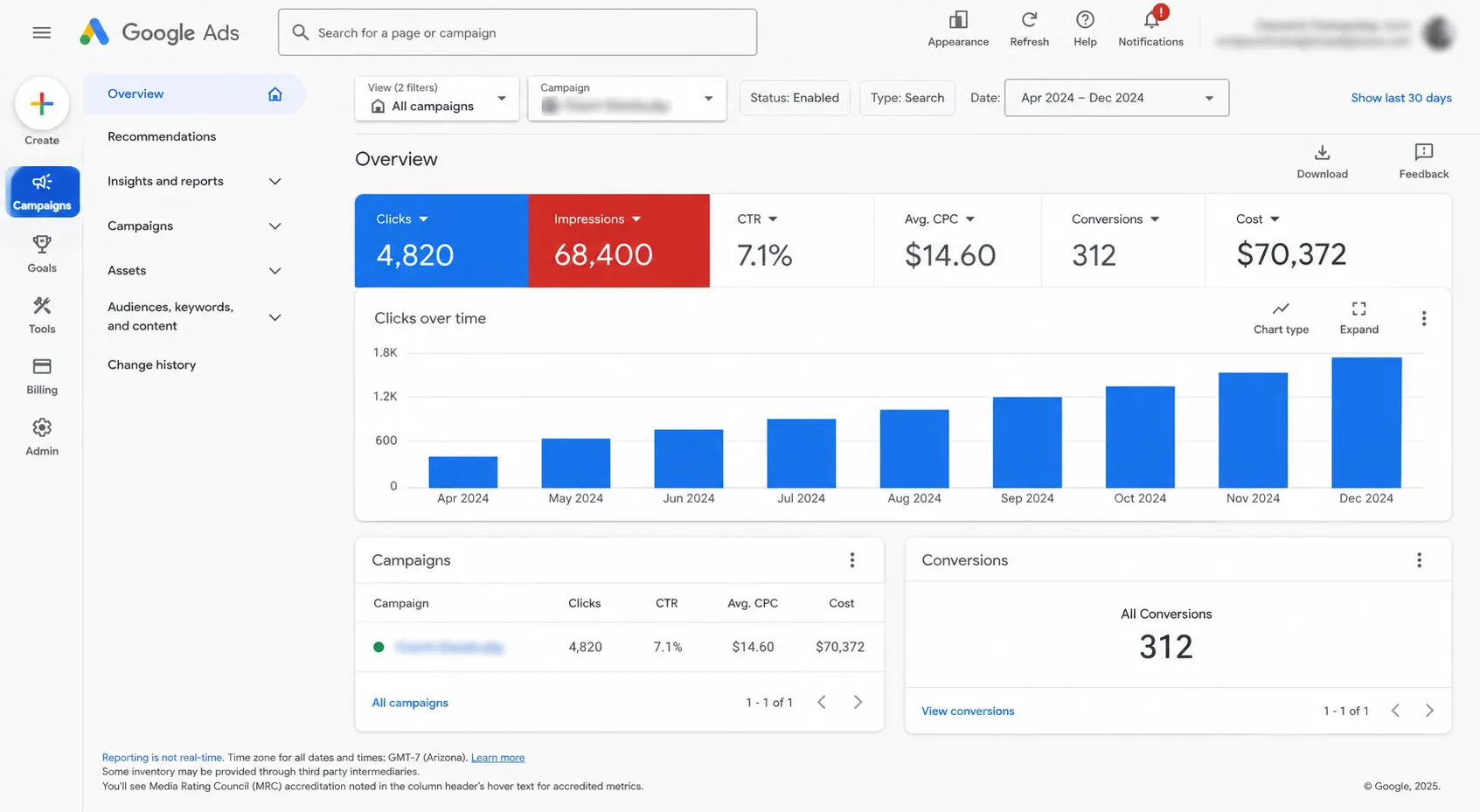
Task: Open Recommendations page
Action: [x=162, y=136]
